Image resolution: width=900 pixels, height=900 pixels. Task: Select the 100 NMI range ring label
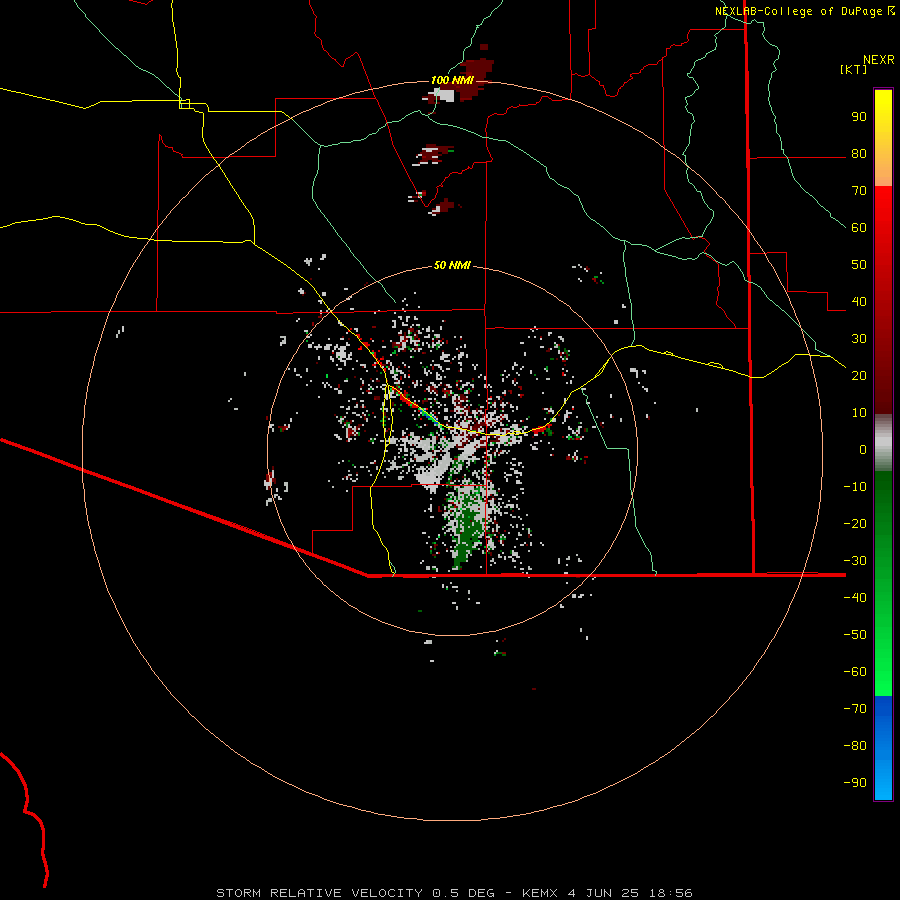(x=452, y=80)
